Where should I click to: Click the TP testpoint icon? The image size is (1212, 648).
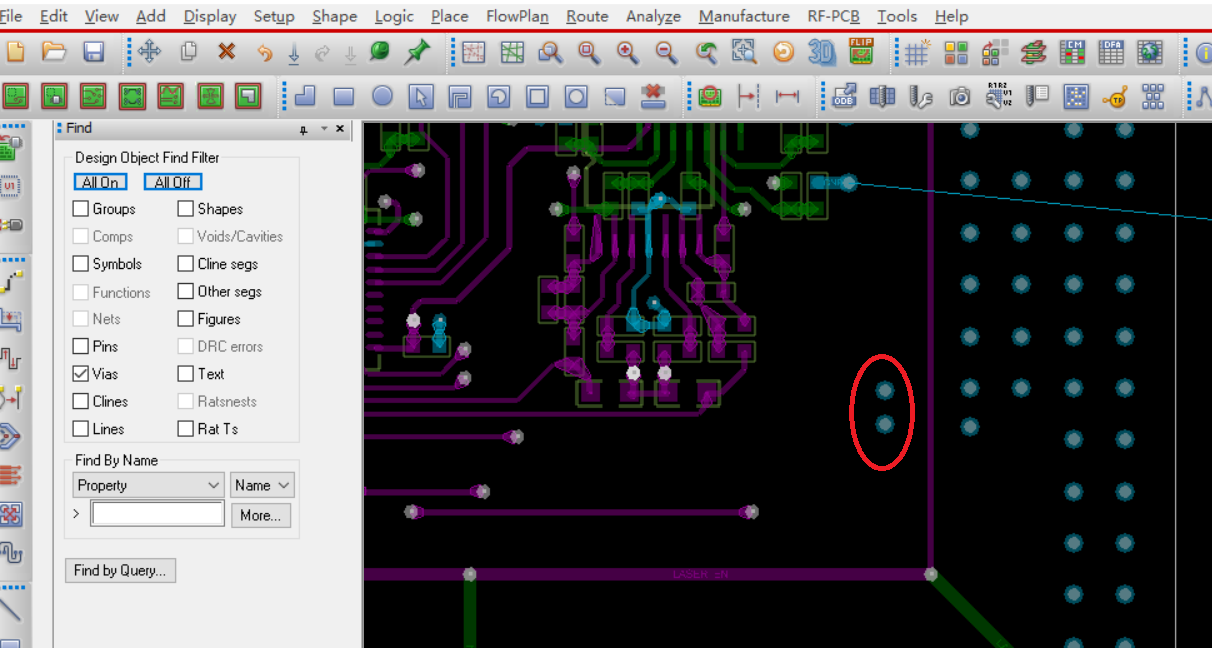coord(1115,97)
